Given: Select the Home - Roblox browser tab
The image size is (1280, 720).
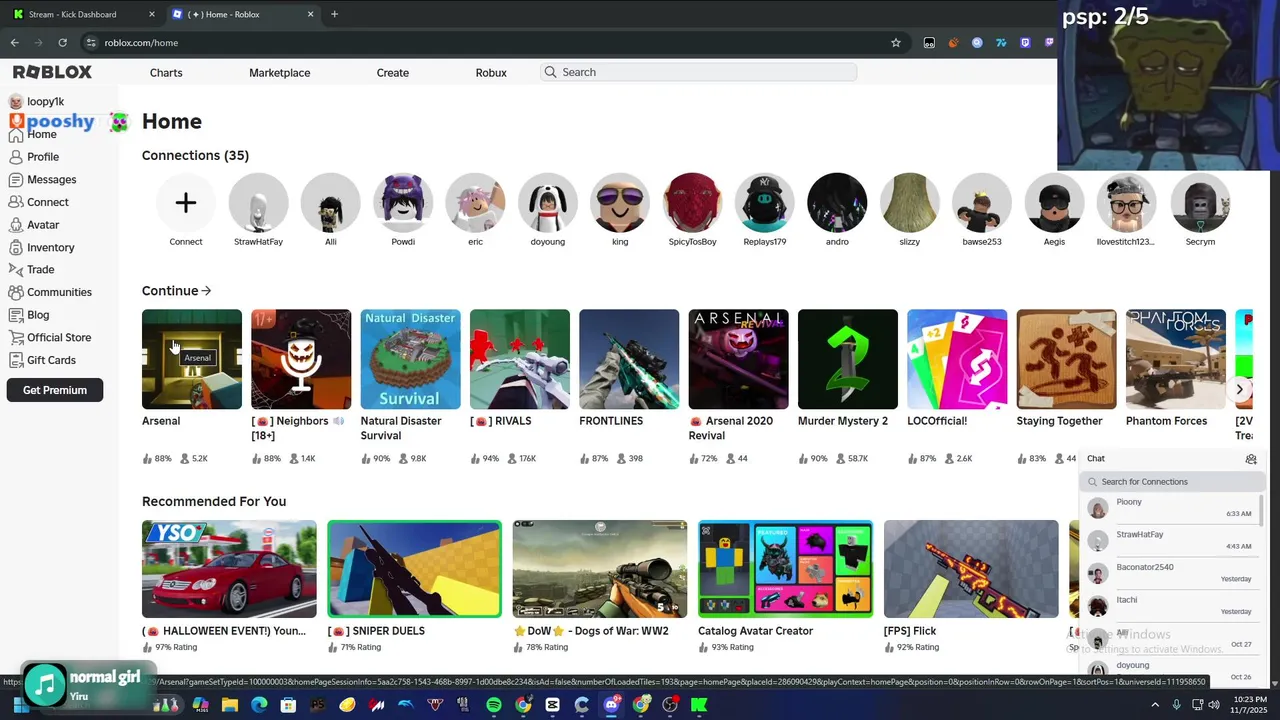Looking at the screenshot, I should [242, 14].
